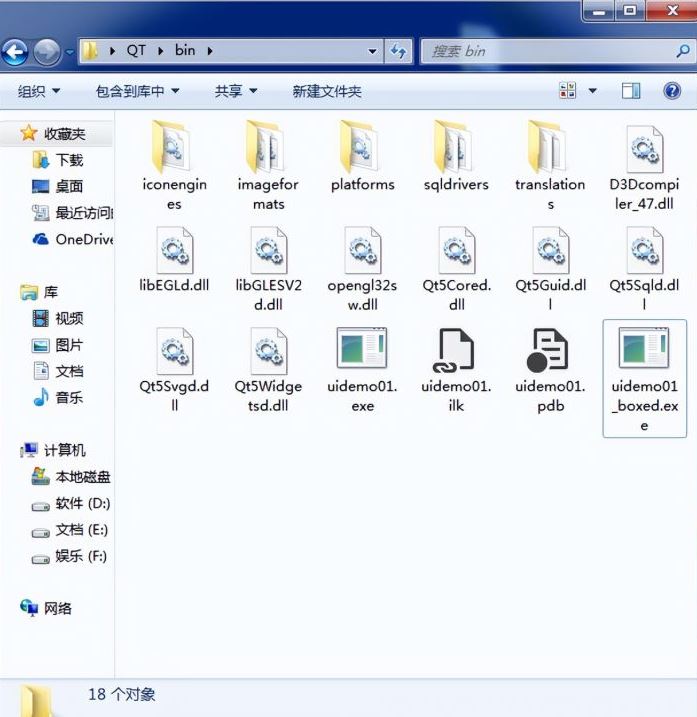Expand the arrow after QT in path
This screenshot has height=717, width=697.
tap(161, 51)
